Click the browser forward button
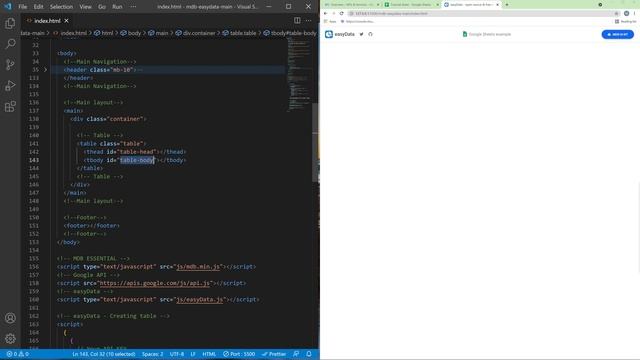This screenshot has width=640, height=360. coord(333,13)
